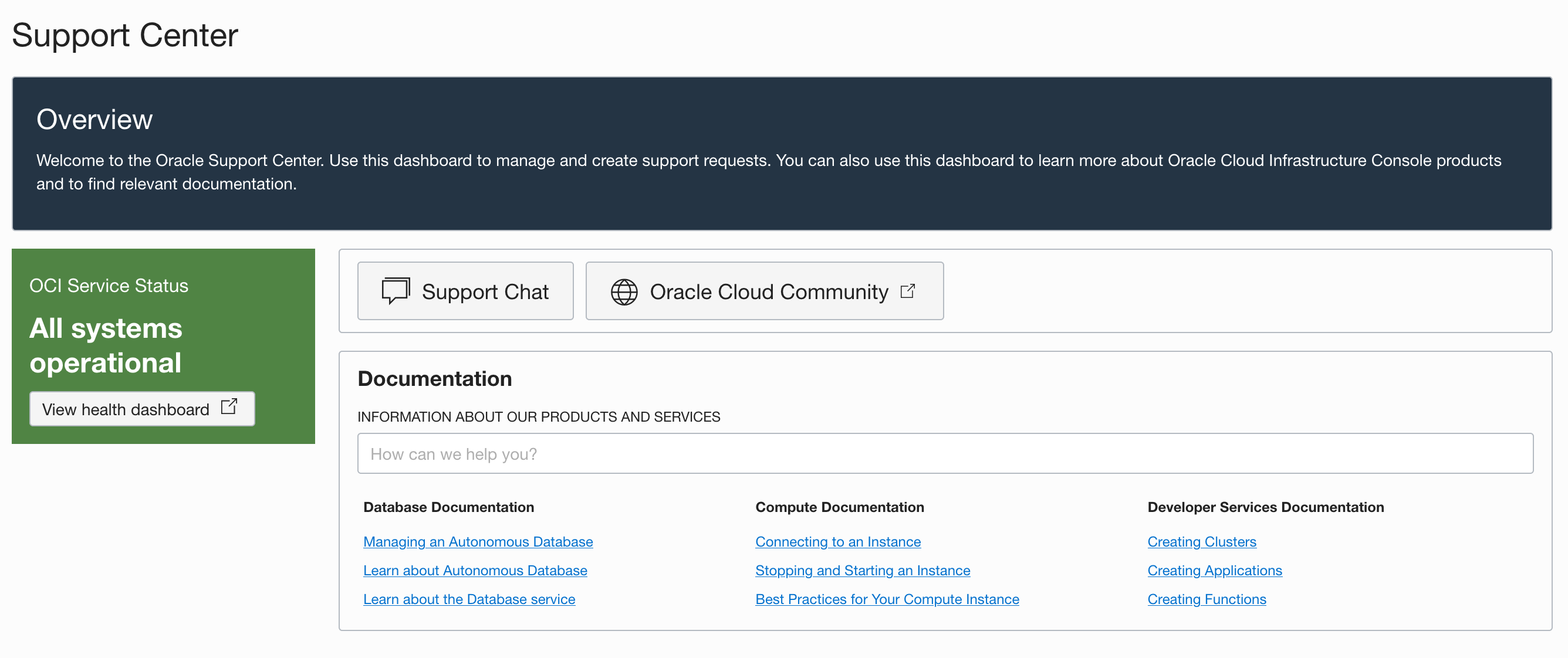The image size is (1568, 658).
Task: Open the Support Chat button
Action: (x=465, y=291)
